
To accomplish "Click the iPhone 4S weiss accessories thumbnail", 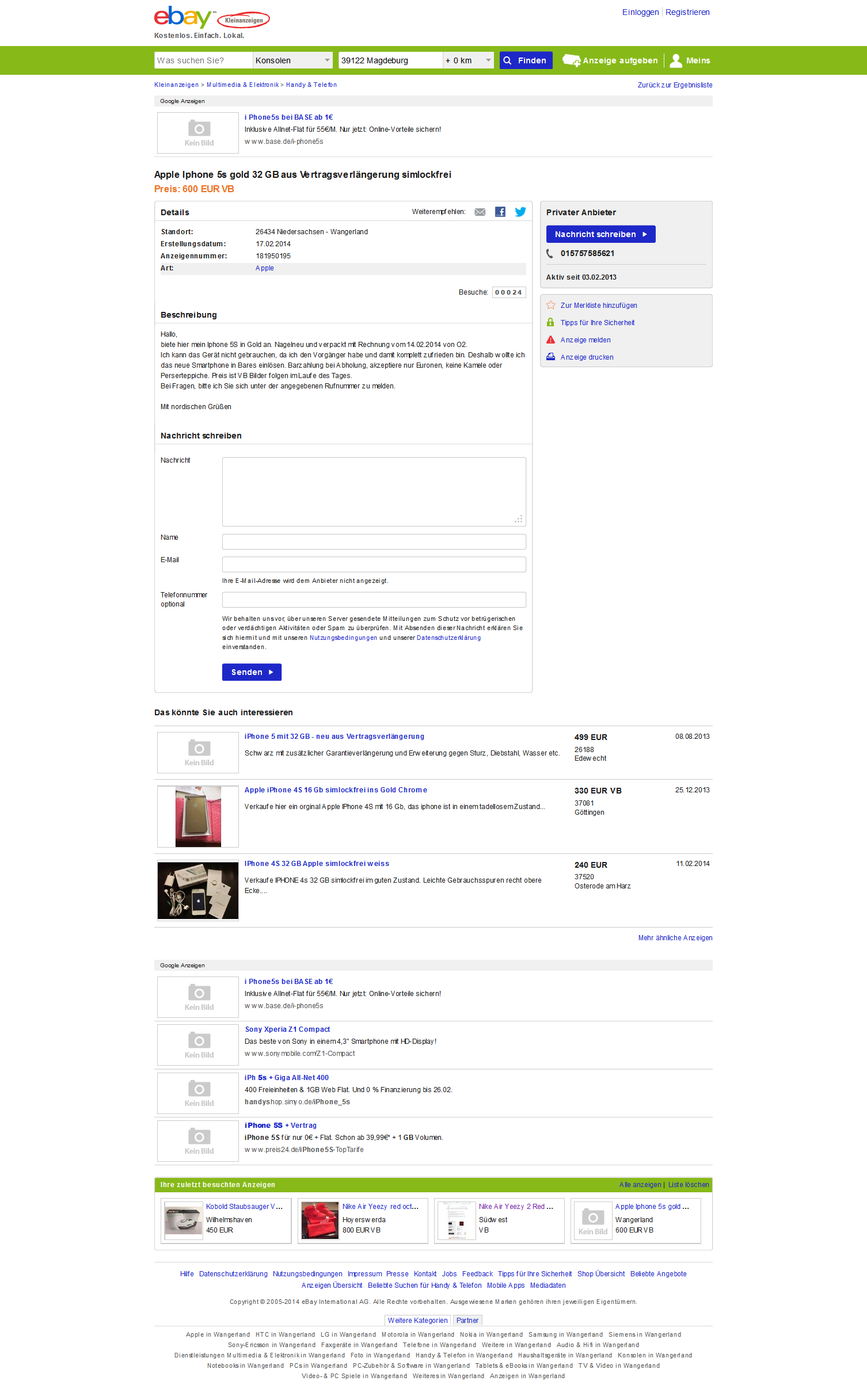I will (198, 890).
